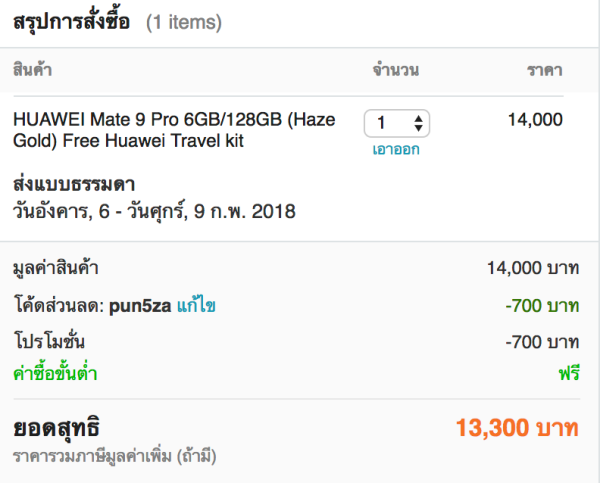Click the (1 items) count text
The height and width of the screenshot is (483, 600).
tap(184, 22)
